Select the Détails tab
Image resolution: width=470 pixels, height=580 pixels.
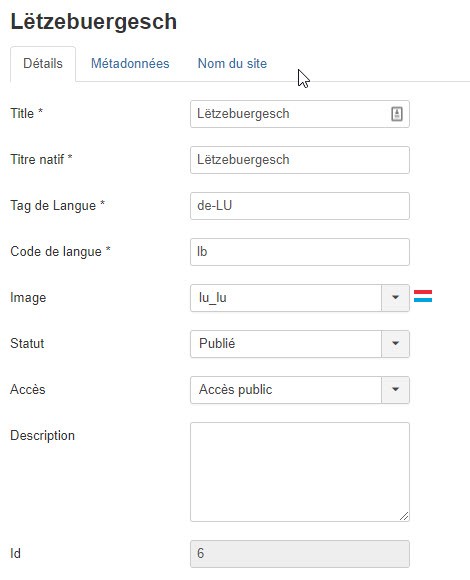pos(43,64)
